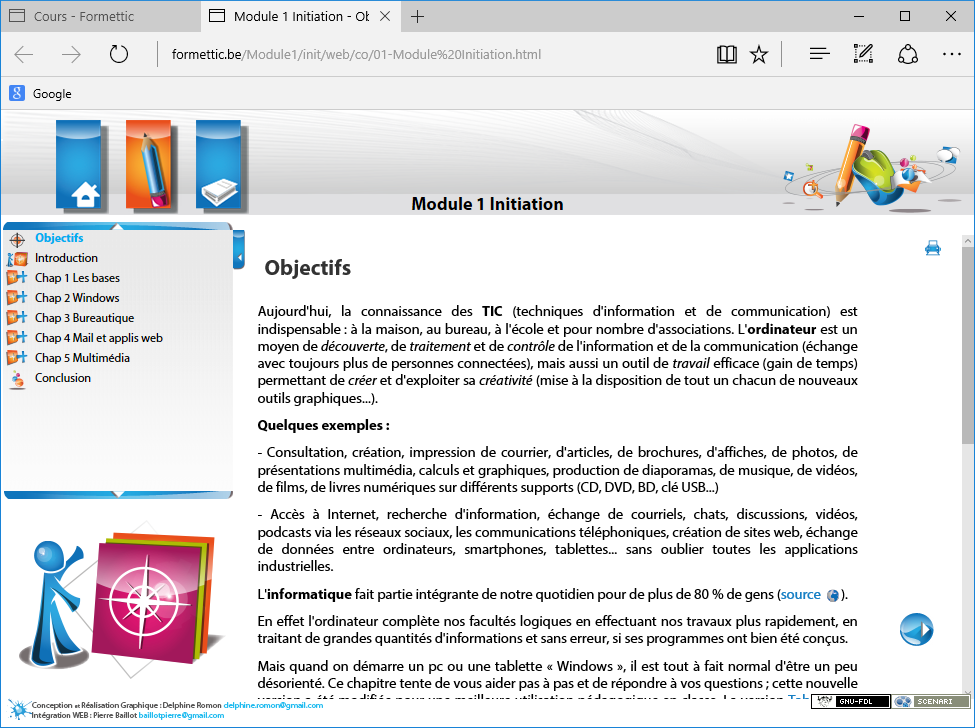
Task: Open the blue book icon in header
Action: click(218, 165)
